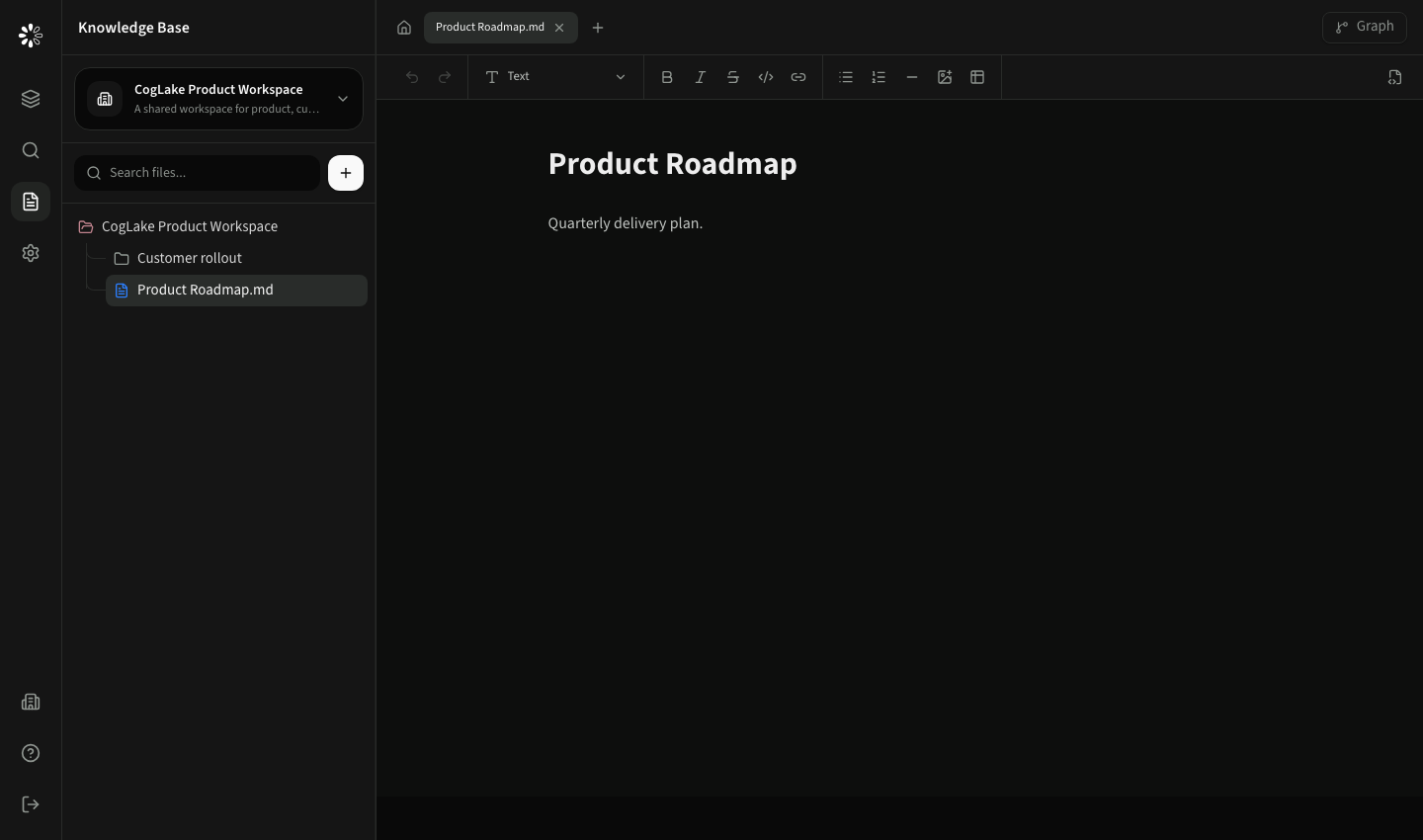
Task: Click the CogLake app logo icon
Action: (x=31, y=36)
